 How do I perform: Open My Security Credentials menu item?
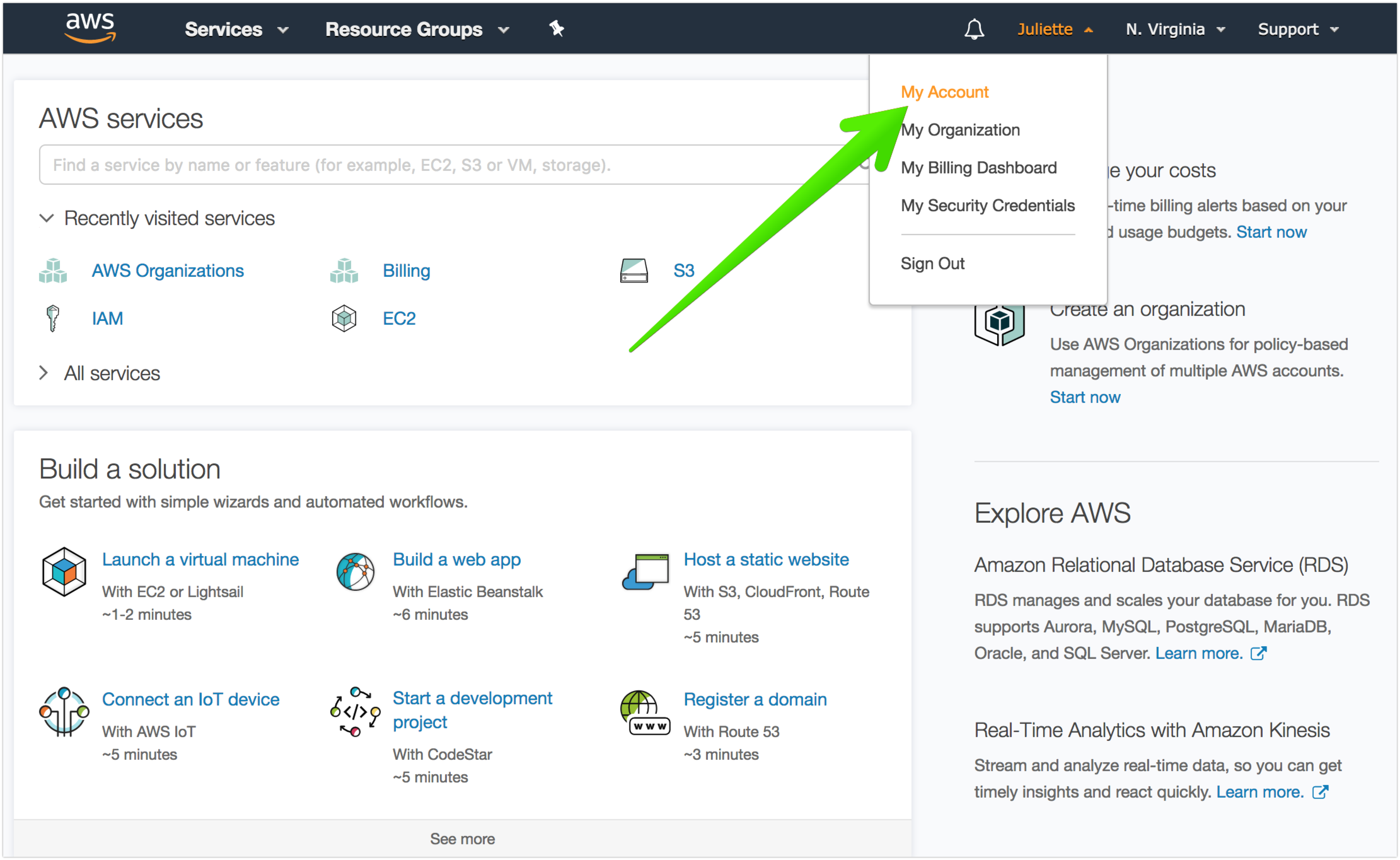[988, 205]
